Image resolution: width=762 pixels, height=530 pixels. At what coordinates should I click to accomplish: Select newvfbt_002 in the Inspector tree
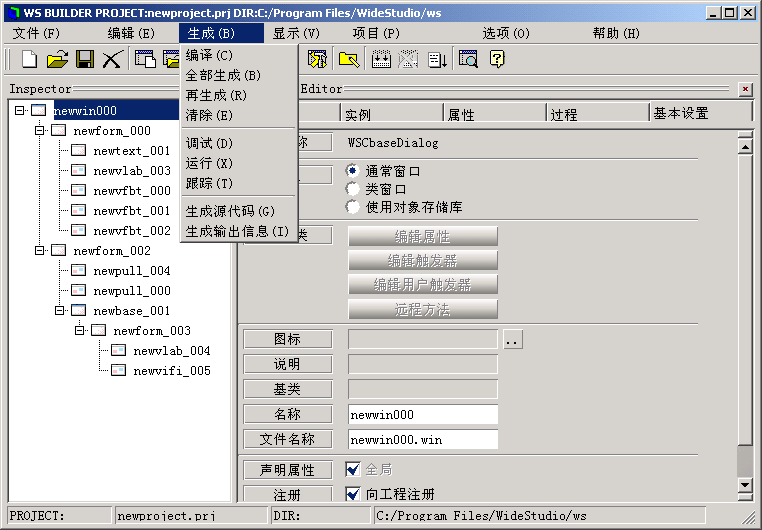[132, 230]
